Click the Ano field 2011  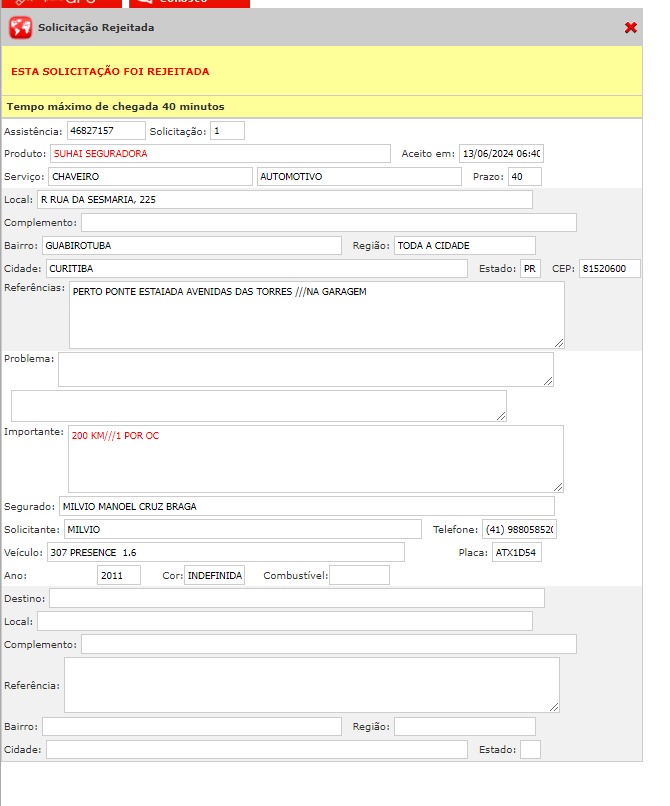(119, 575)
